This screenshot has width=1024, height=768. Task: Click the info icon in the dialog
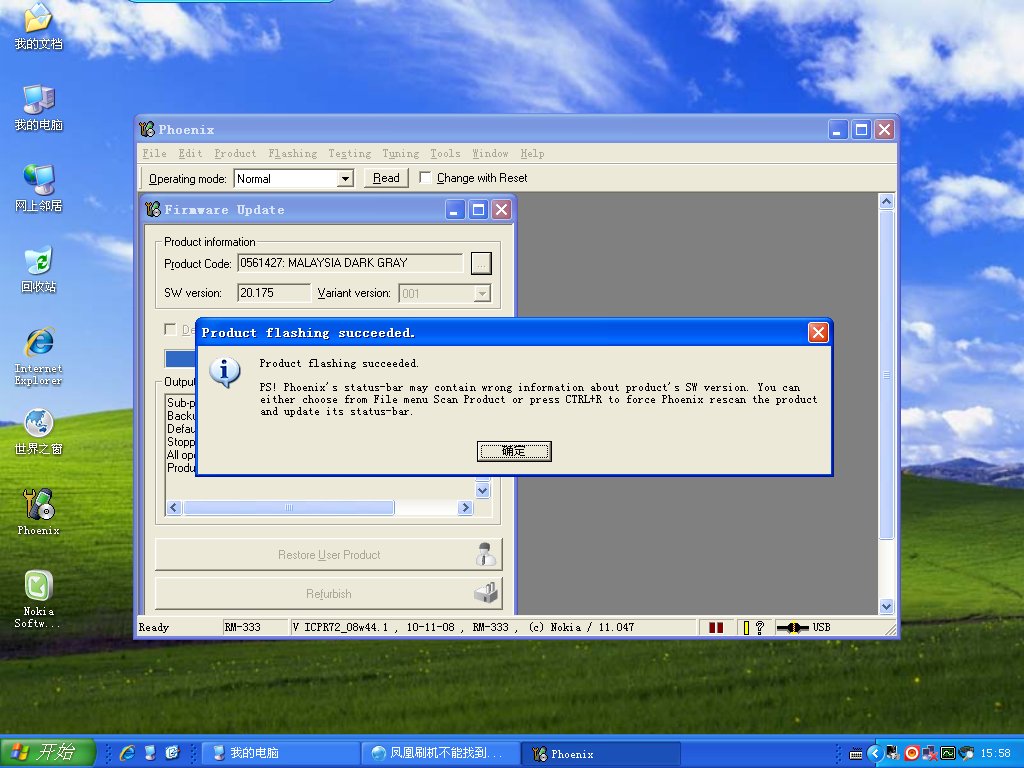[x=225, y=373]
